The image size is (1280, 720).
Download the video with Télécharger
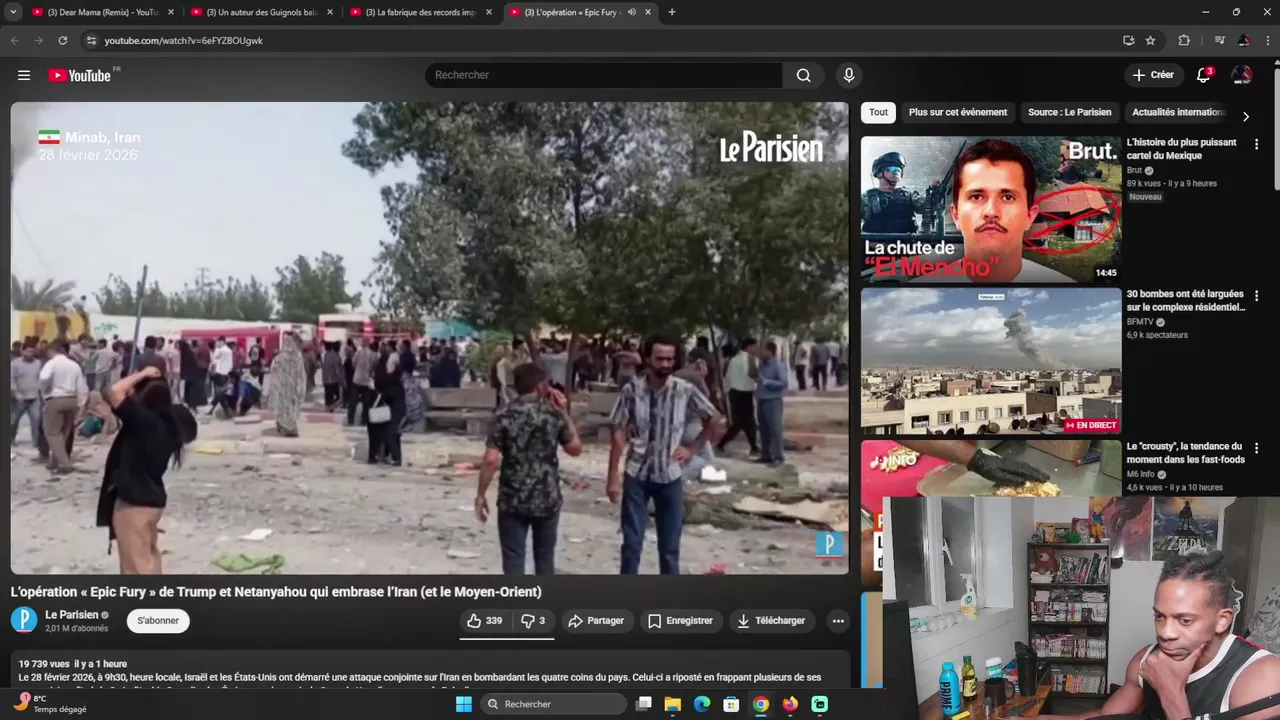pyautogui.click(x=771, y=621)
